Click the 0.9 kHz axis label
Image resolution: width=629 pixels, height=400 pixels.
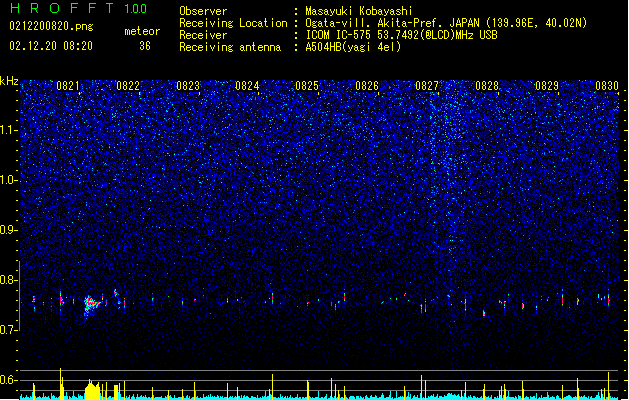tap(8, 230)
